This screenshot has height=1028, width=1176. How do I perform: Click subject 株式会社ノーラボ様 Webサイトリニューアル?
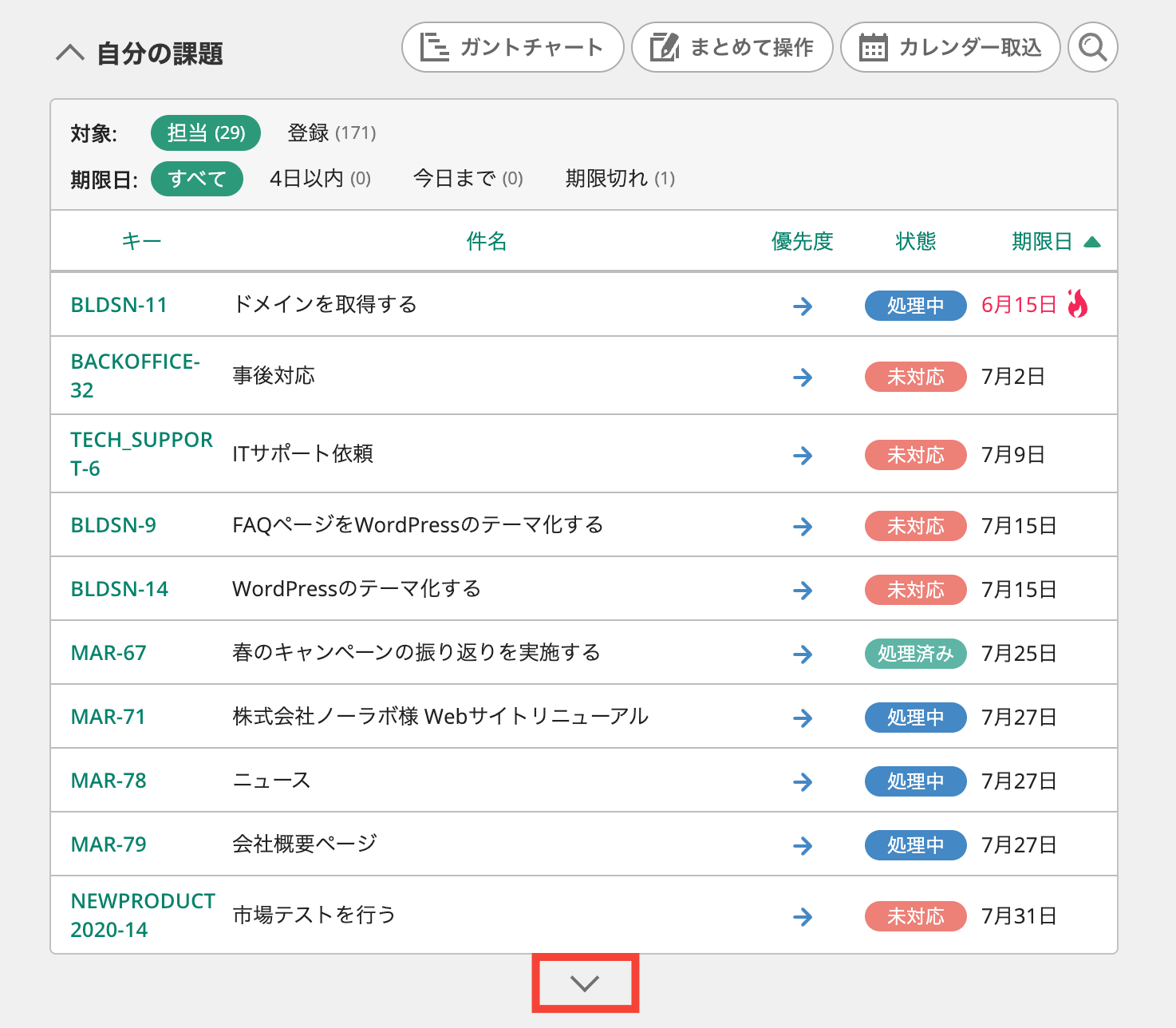[x=440, y=716]
